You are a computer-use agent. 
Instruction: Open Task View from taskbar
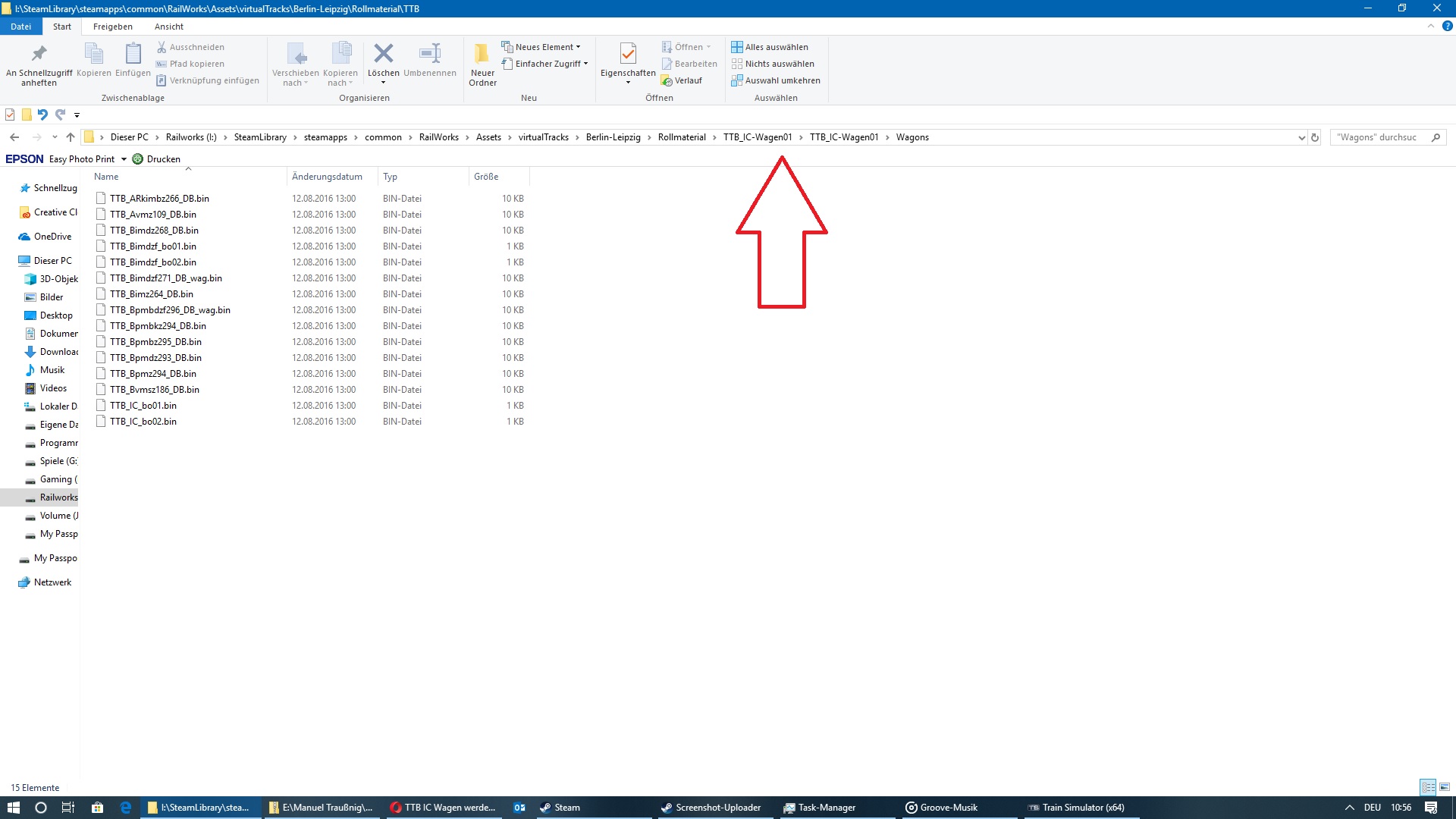[68, 808]
